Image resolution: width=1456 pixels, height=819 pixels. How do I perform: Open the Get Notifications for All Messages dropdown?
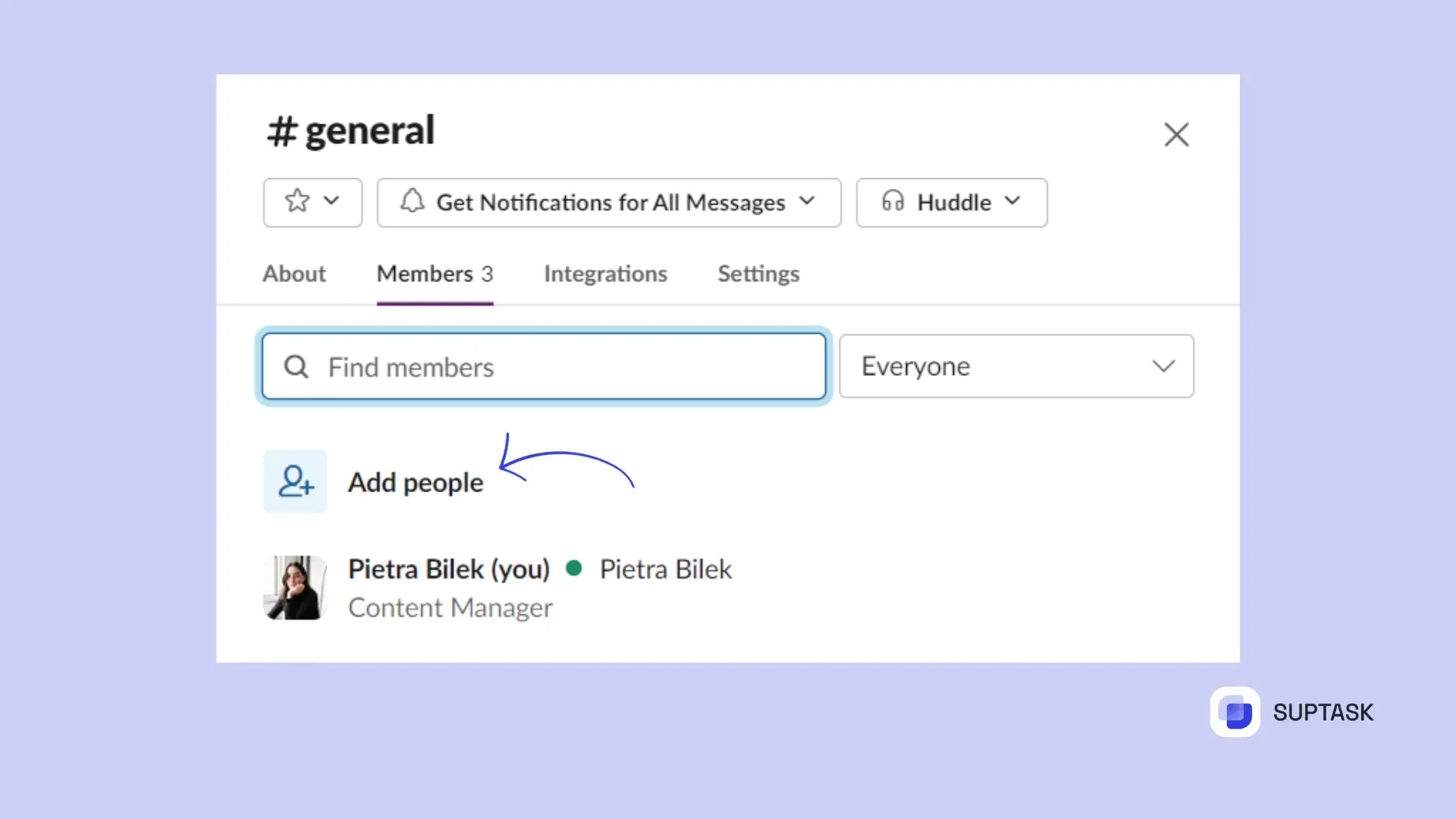tap(609, 202)
